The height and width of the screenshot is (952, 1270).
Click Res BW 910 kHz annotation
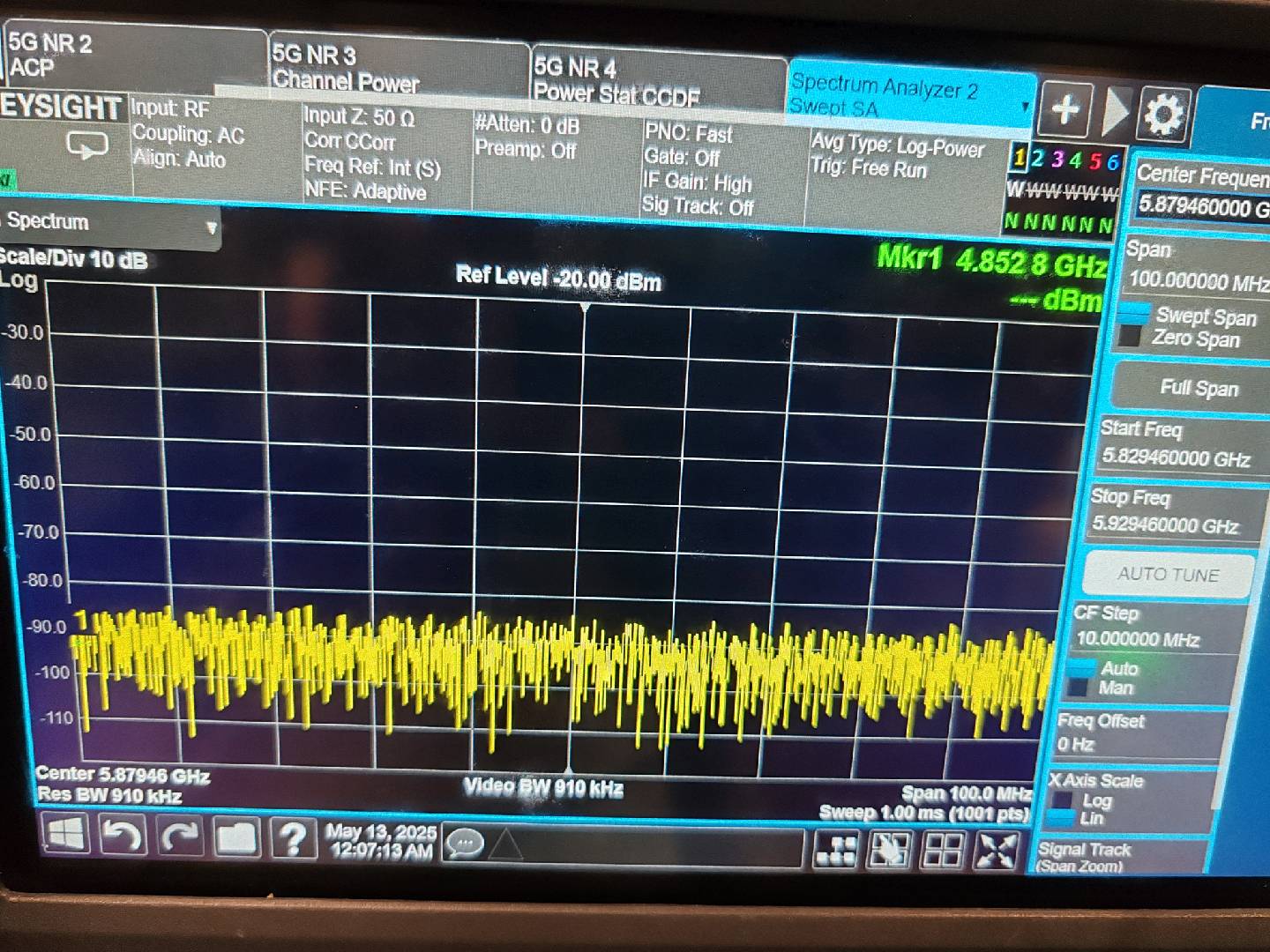(x=109, y=796)
